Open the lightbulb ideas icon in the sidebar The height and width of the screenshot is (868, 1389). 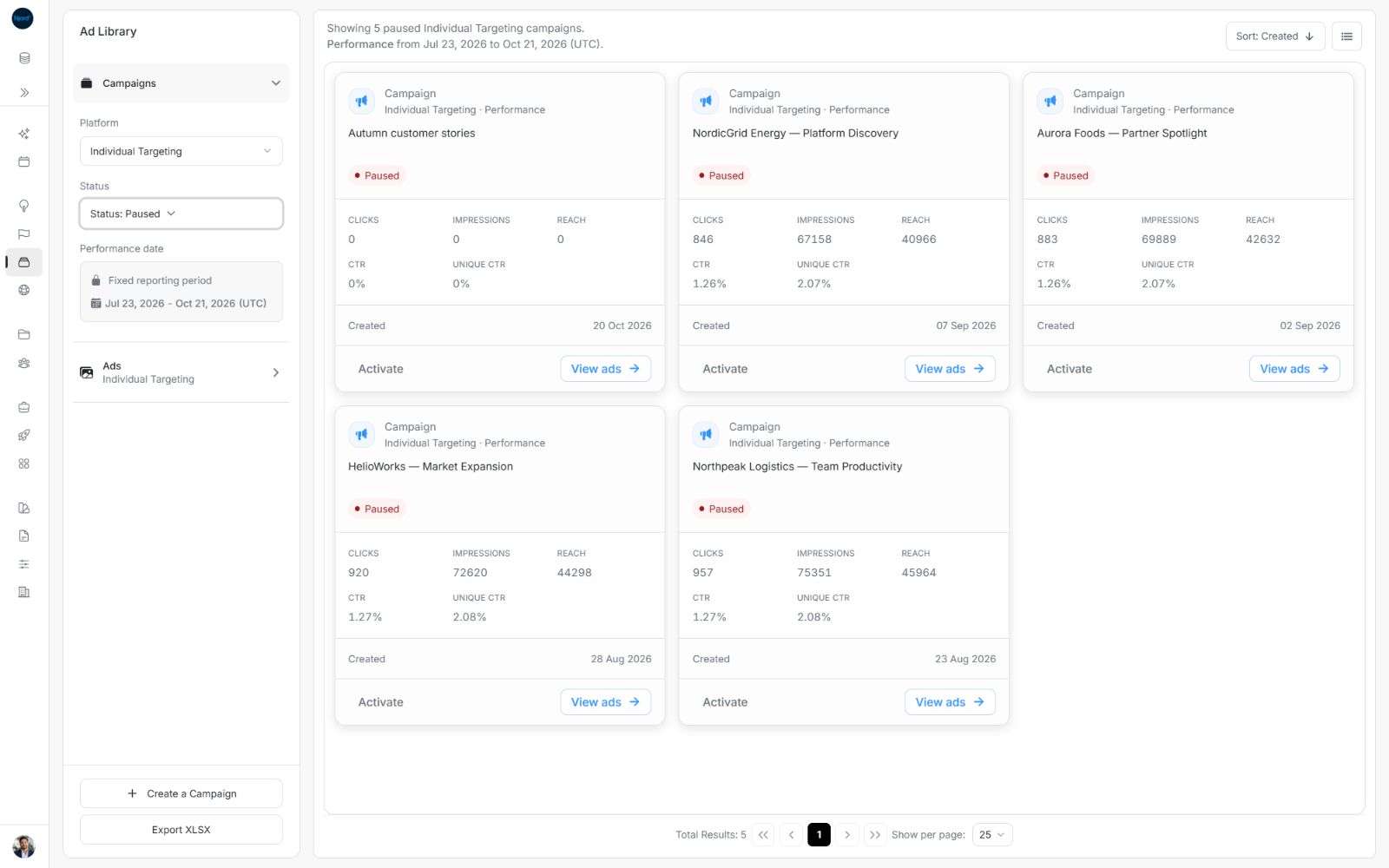[x=24, y=206]
